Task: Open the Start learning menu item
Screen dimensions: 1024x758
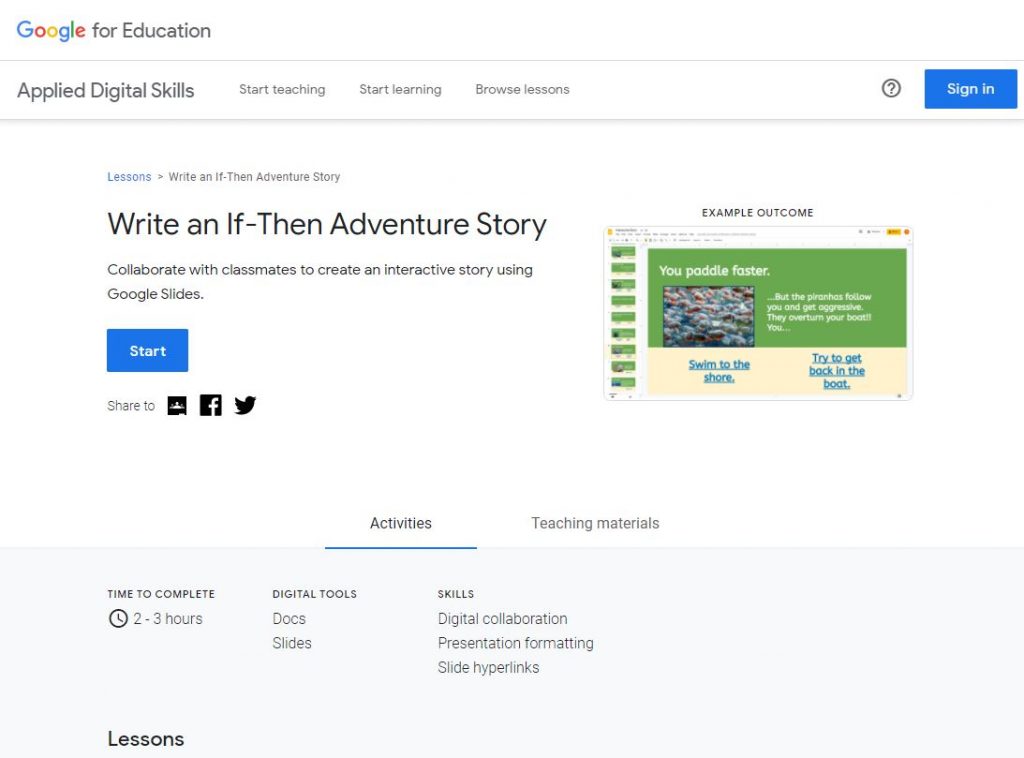Action: pos(400,89)
